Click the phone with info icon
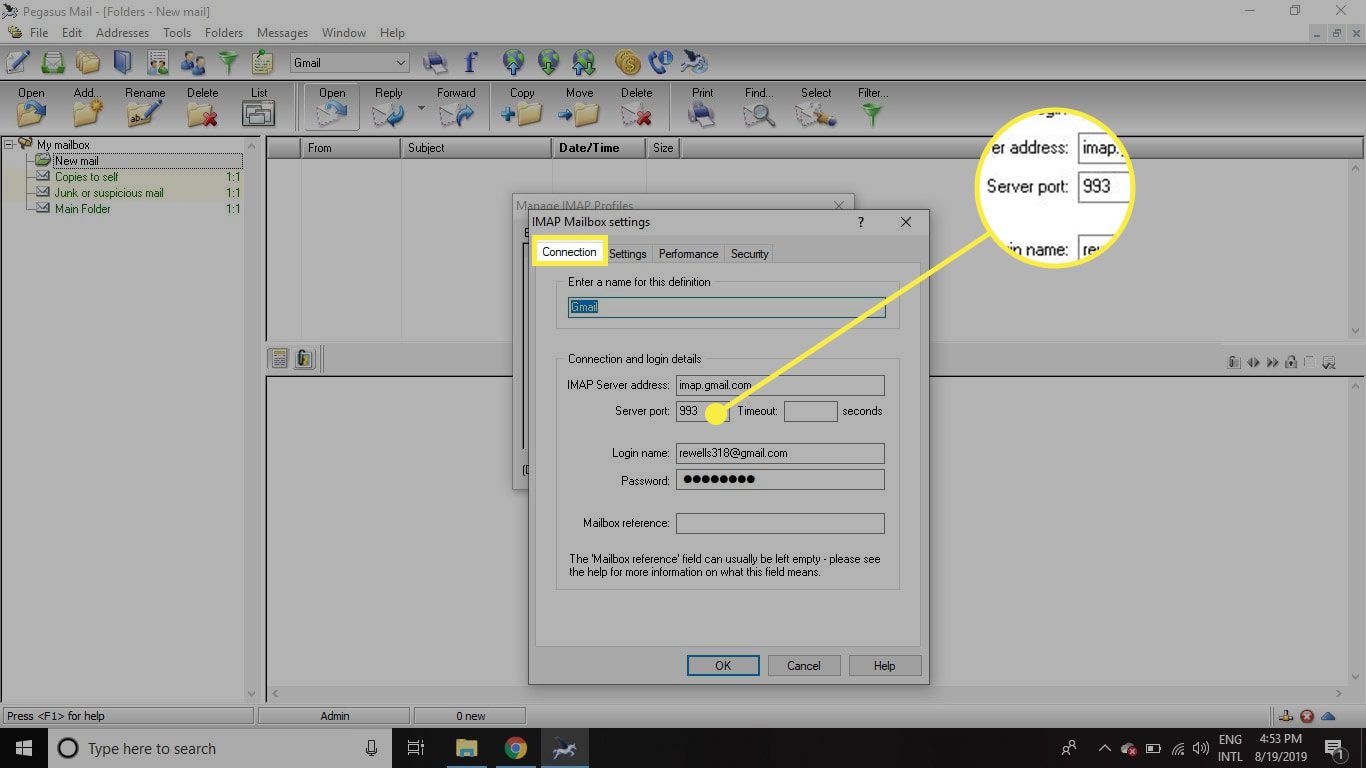1366x768 pixels. tap(660, 63)
